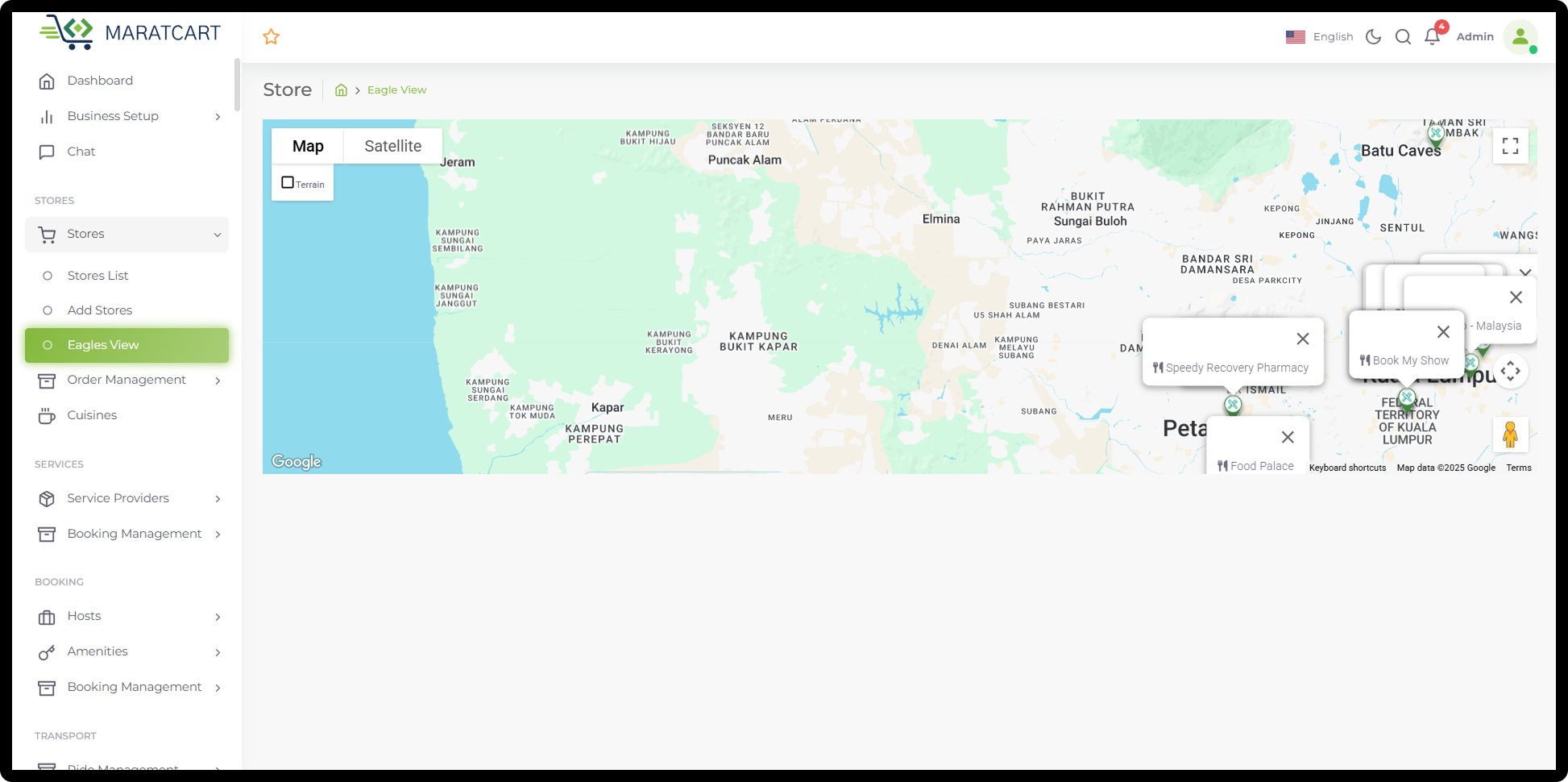Click the Chat bubble icon
The width and height of the screenshot is (1568, 782).
[47, 152]
